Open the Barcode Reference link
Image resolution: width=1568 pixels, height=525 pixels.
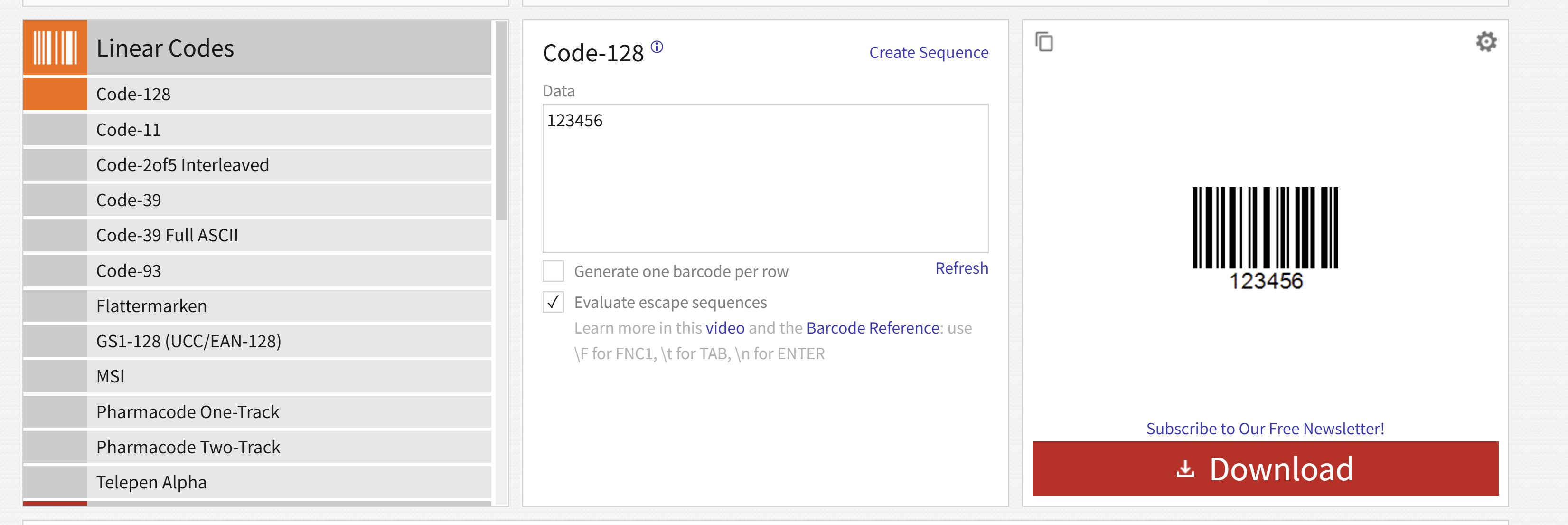pyautogui.click(x=872, y=328)
